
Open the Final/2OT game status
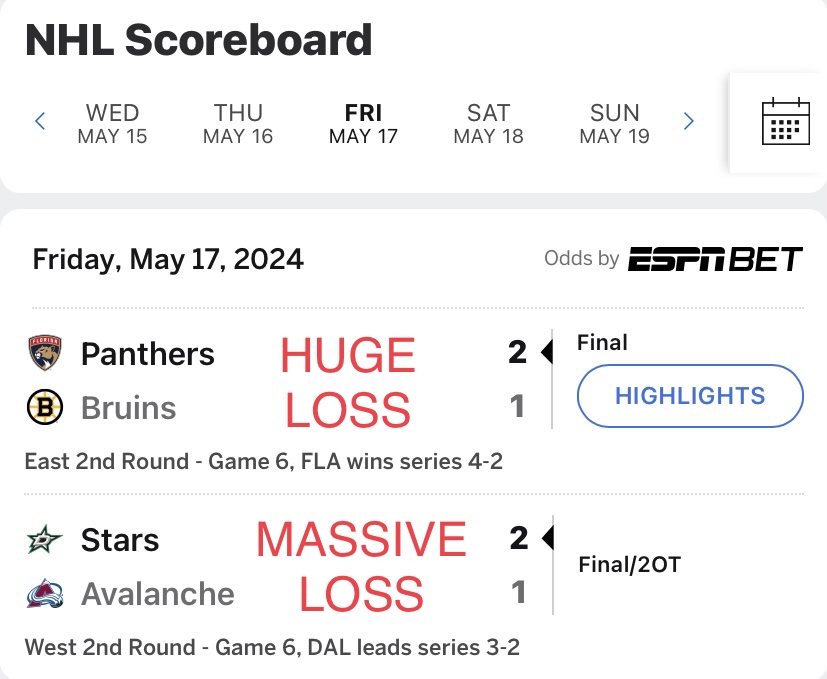click(x=630, y=565)
